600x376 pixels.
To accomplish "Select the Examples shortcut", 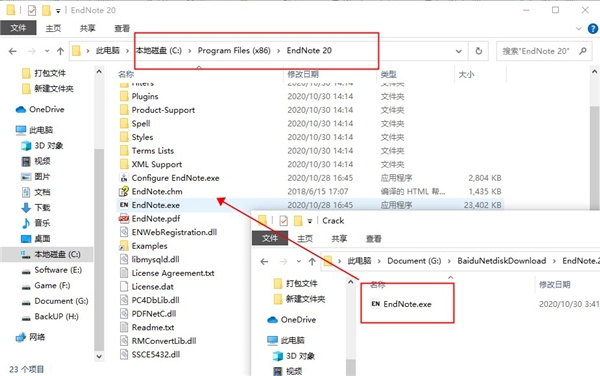I will point(150,246).
